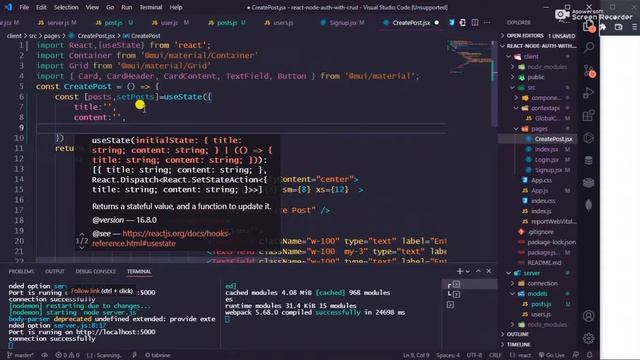Screen dimensions: 640x360
Task: Open the database extension icon in activity bar
Action: tap(589, 160)
